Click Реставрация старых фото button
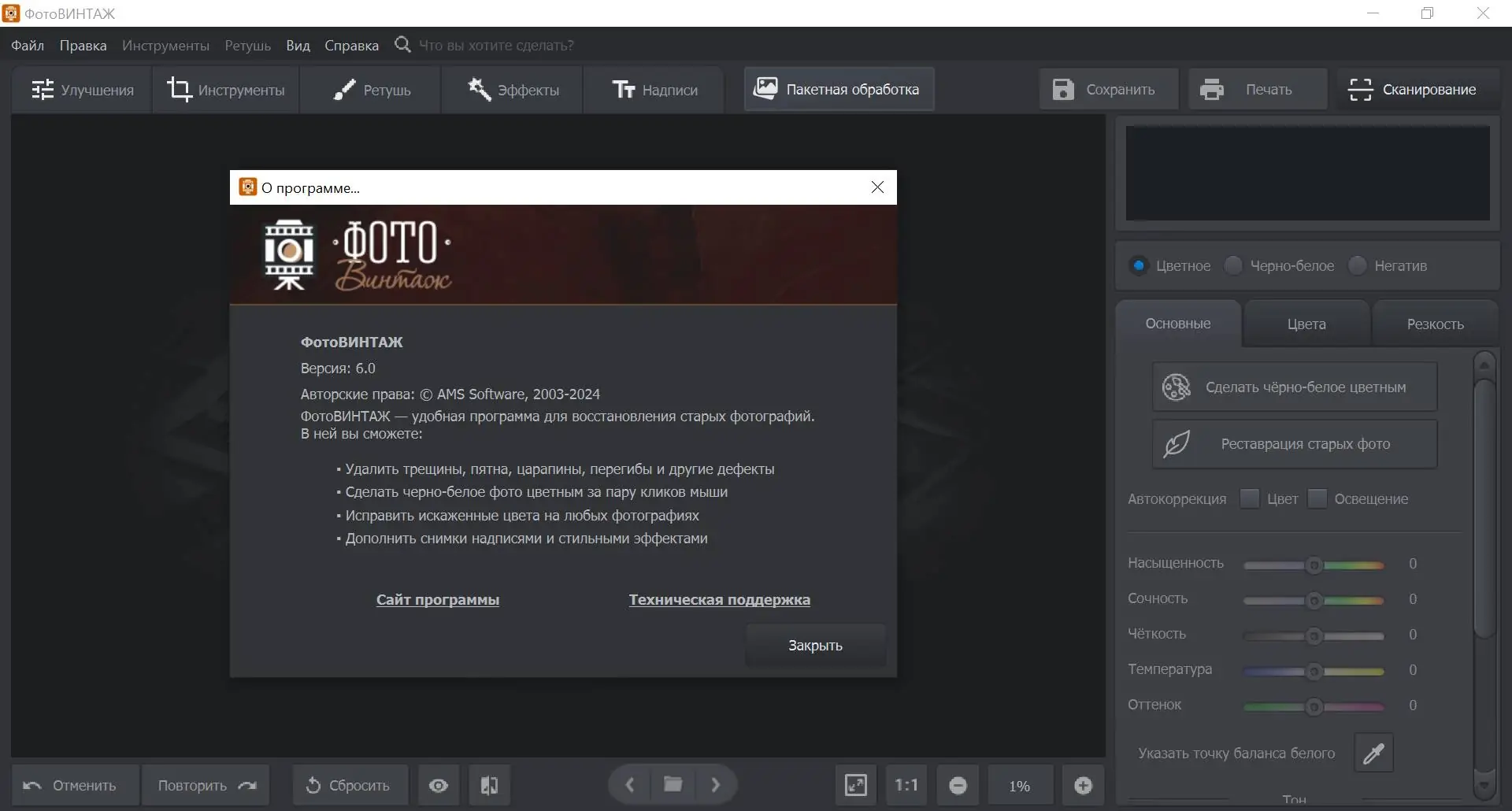The width and height of the screenshot is (1512, 811). [1295, 444]
